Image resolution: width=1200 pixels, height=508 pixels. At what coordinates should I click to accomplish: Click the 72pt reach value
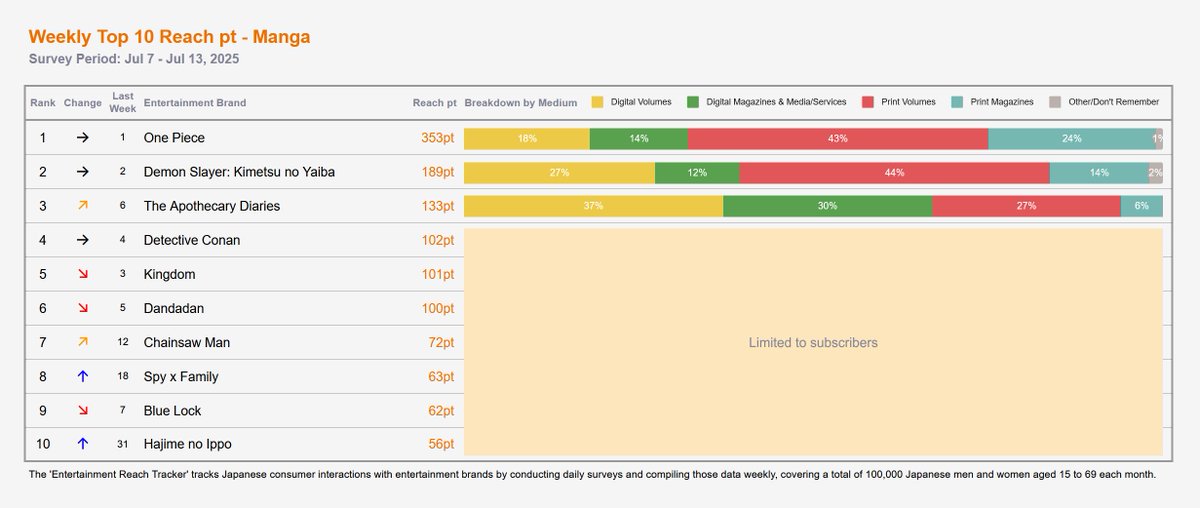point(442,342)
